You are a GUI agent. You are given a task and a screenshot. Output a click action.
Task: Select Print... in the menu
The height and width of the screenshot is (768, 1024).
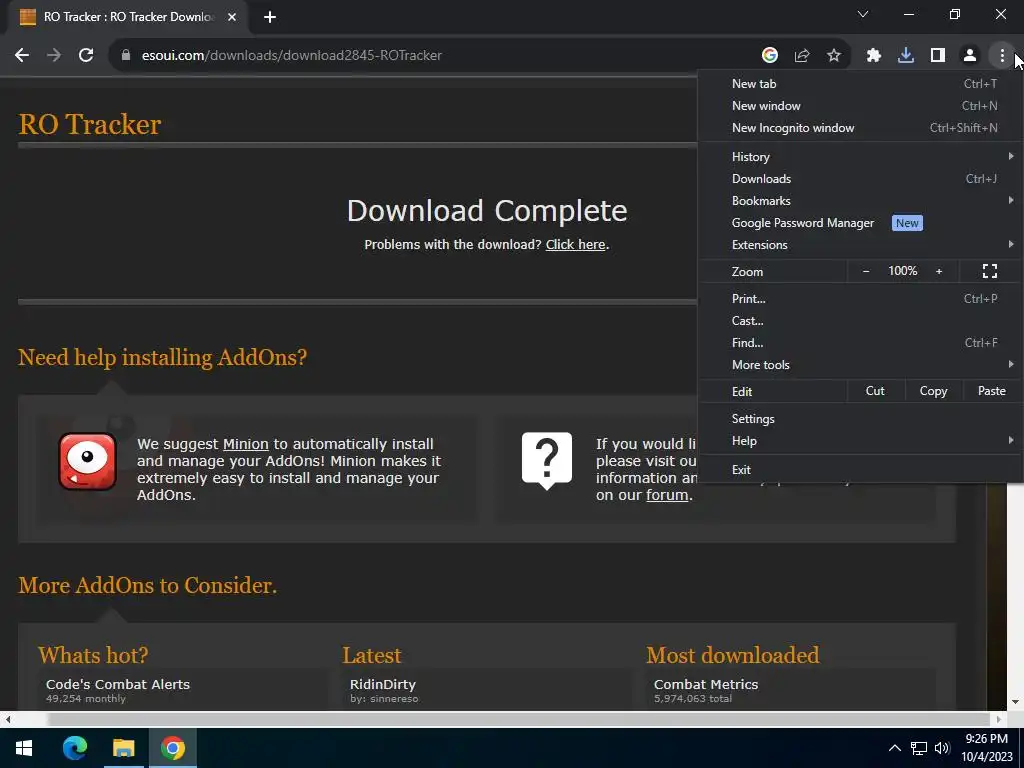pyautogui.click(x=861, y=299)
